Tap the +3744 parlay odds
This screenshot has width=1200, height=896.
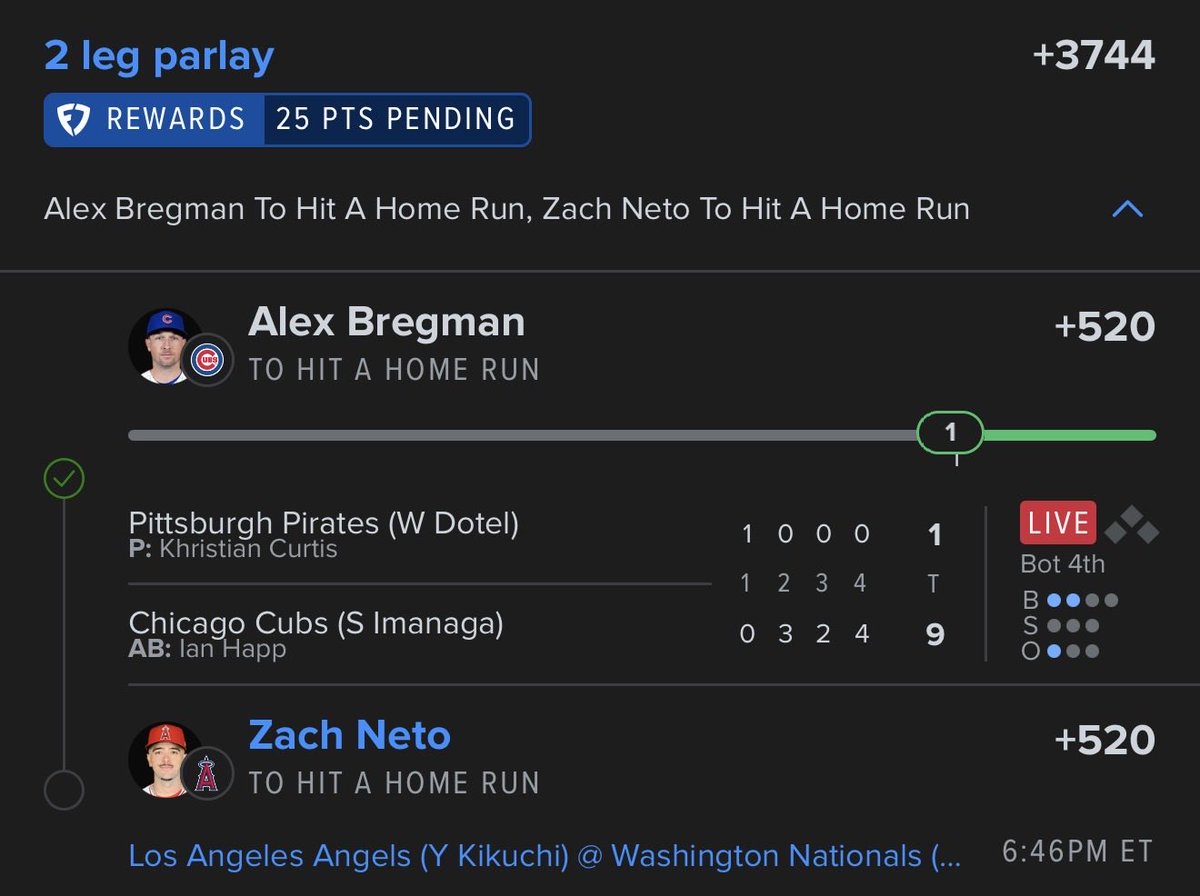[x=1094, y=55]
